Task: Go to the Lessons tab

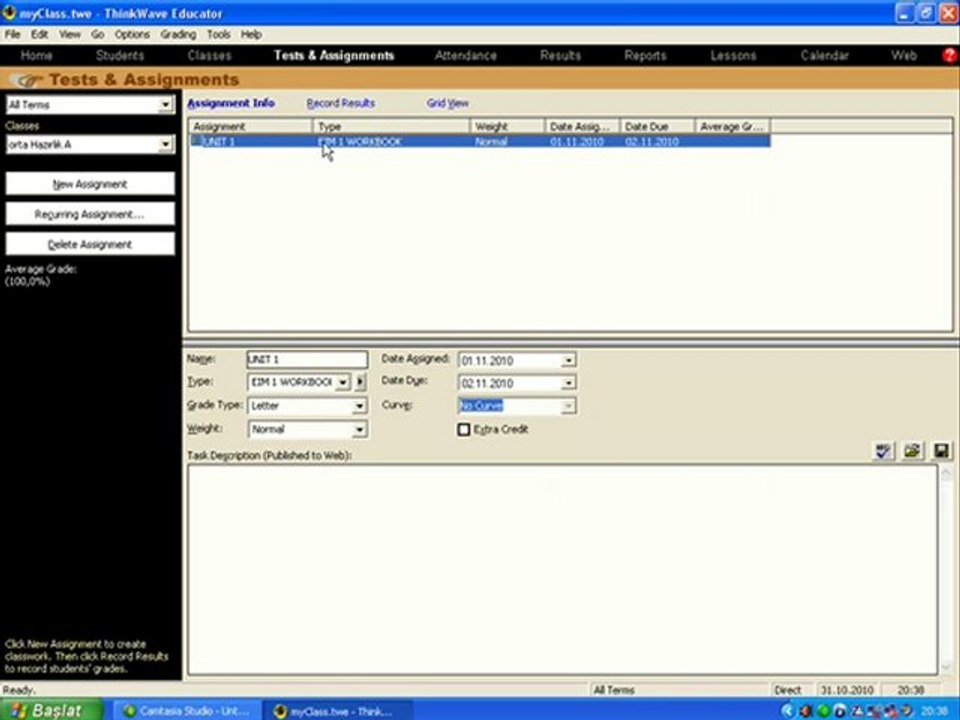Action: point(733,55)
